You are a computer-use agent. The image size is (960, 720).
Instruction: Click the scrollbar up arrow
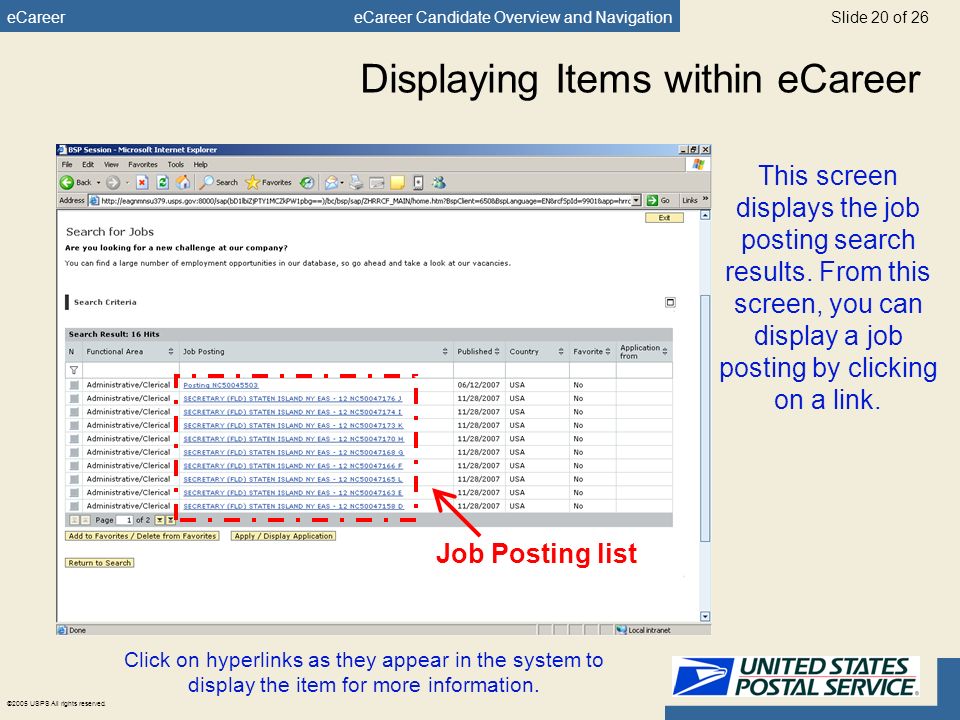[705, 216]
